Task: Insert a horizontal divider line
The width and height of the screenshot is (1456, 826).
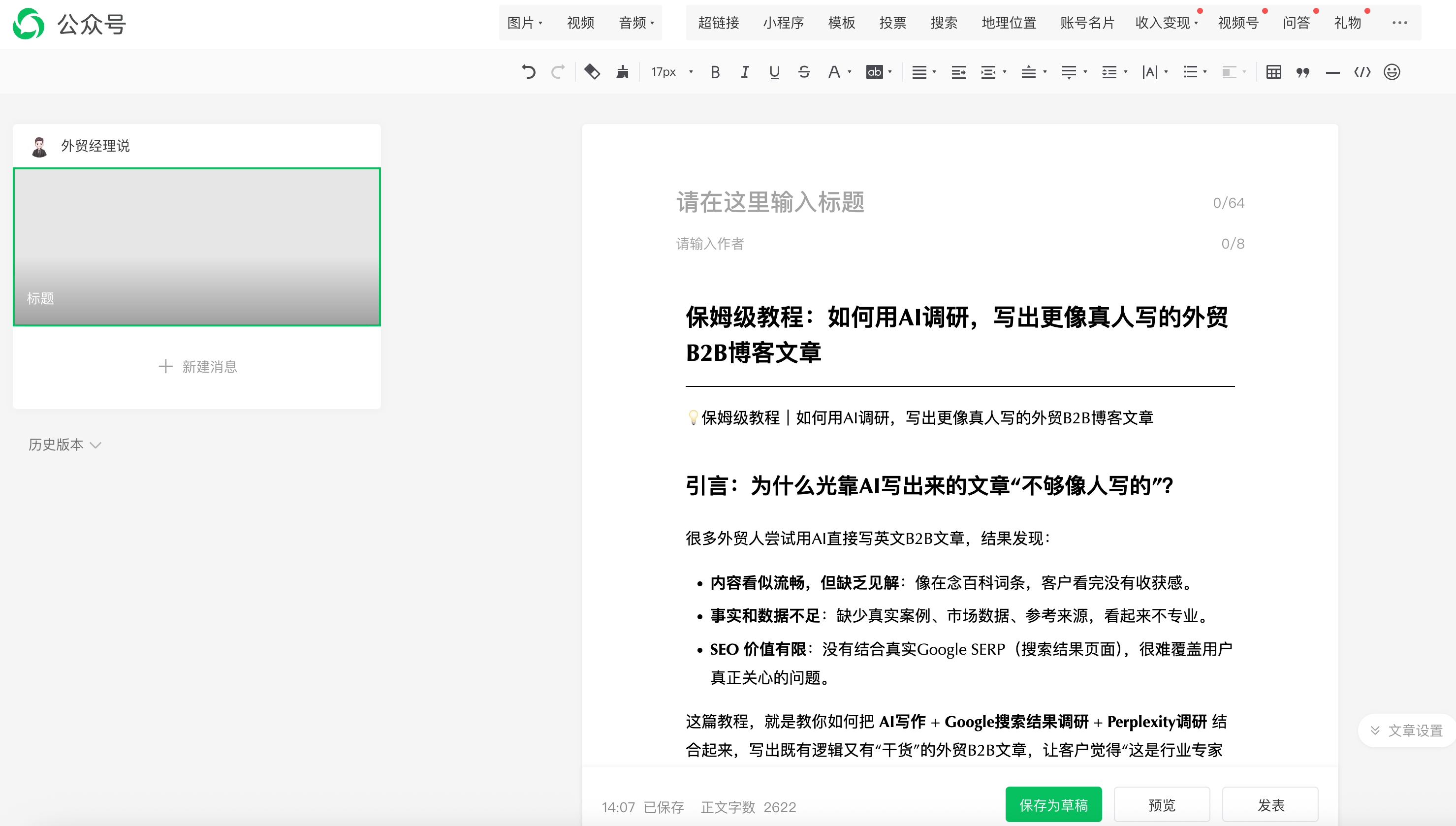Action: [1332, 73]
